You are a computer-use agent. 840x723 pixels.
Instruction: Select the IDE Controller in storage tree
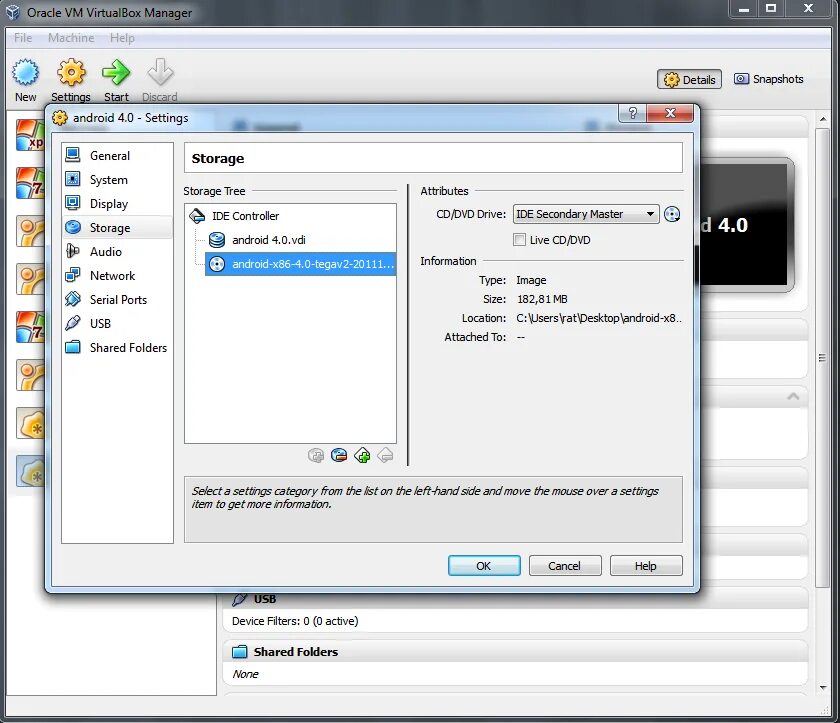pos(235,216)
